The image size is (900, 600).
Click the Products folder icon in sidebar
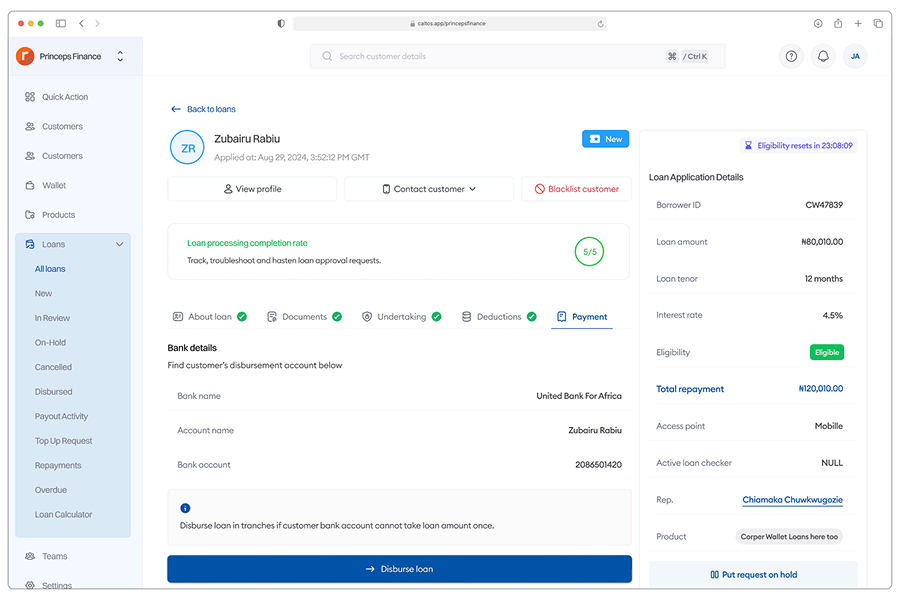tap(30, 215)
